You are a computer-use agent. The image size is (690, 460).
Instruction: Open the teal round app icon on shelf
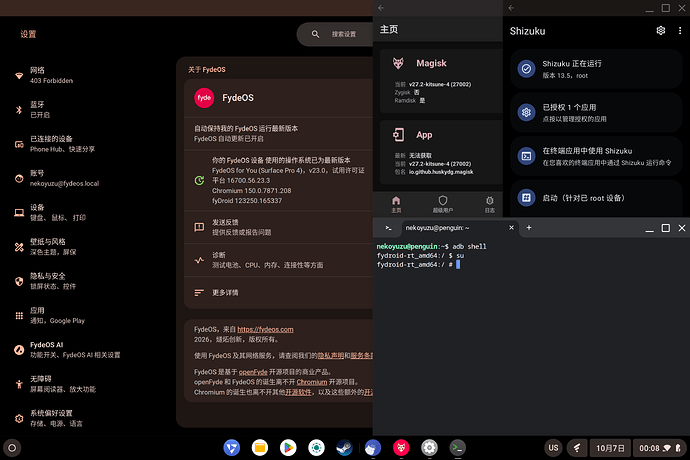[316, 448]
